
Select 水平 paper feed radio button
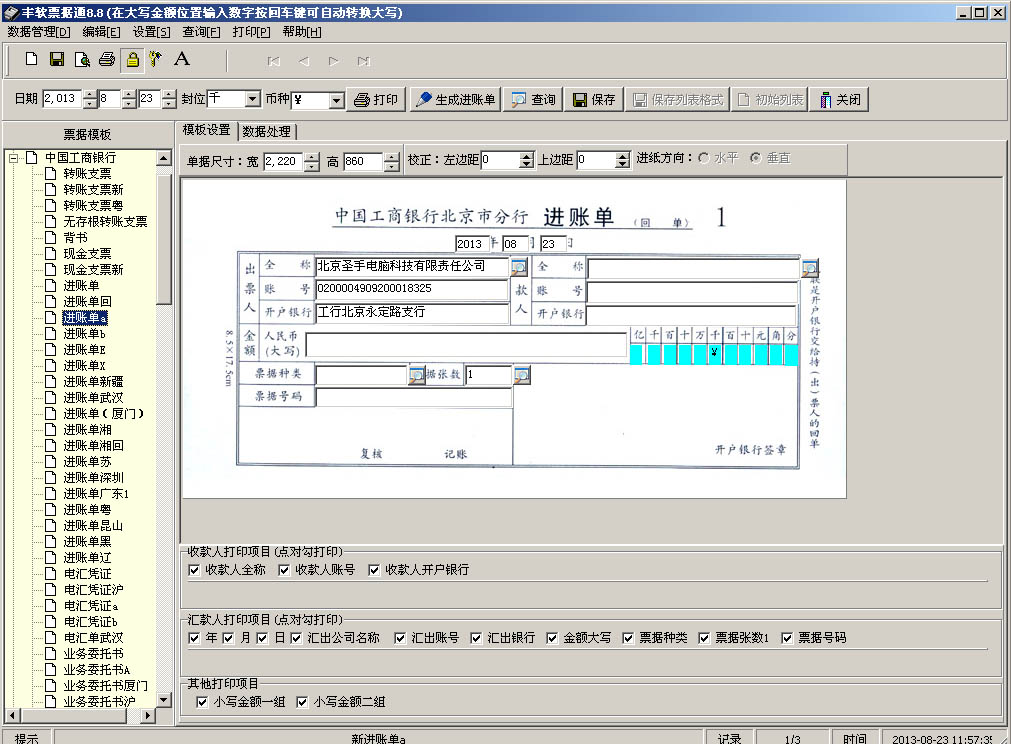(703, 158)
